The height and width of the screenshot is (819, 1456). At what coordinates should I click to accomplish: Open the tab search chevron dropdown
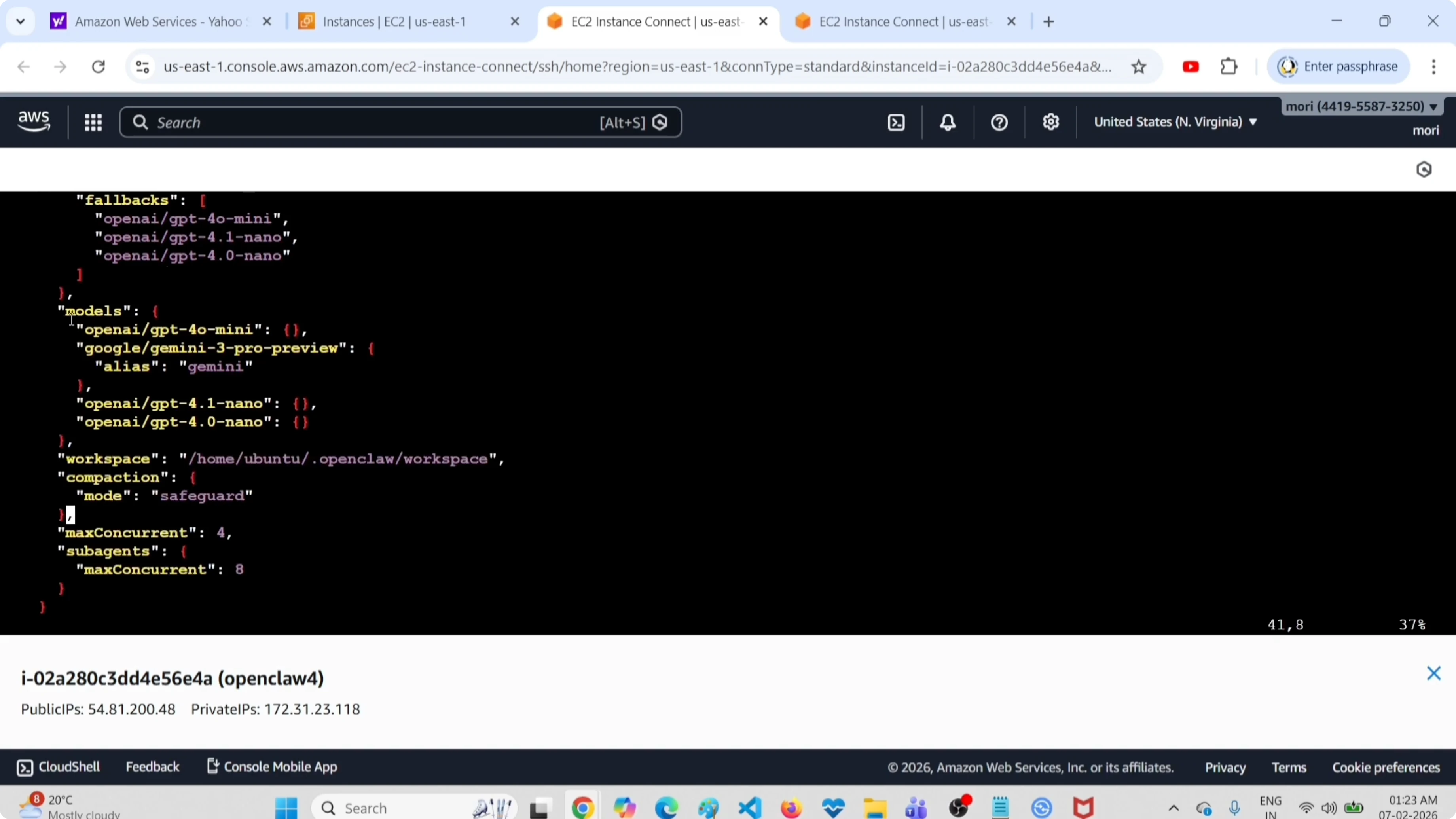pyautogui.click(x=20, y=21)
